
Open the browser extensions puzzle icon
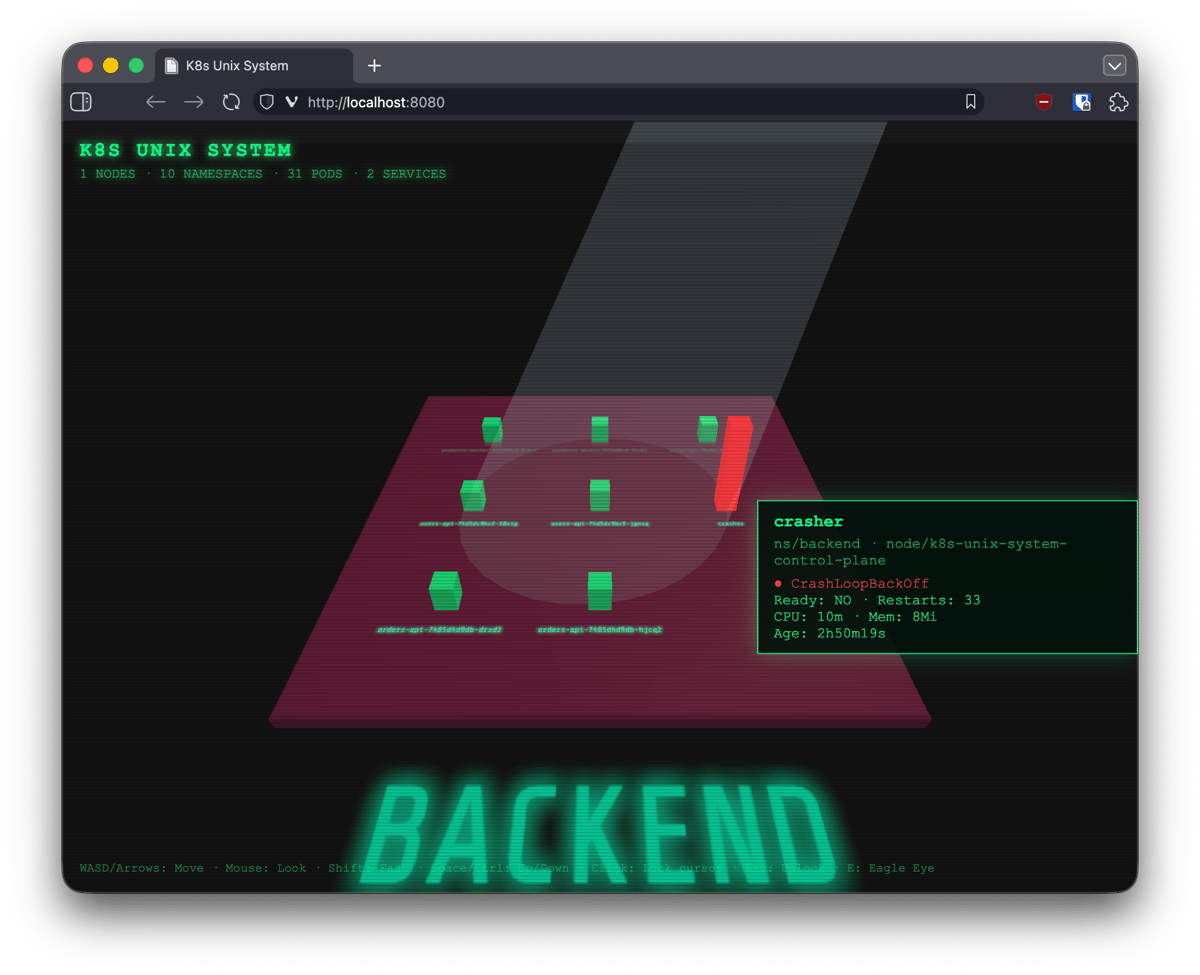1119,102
